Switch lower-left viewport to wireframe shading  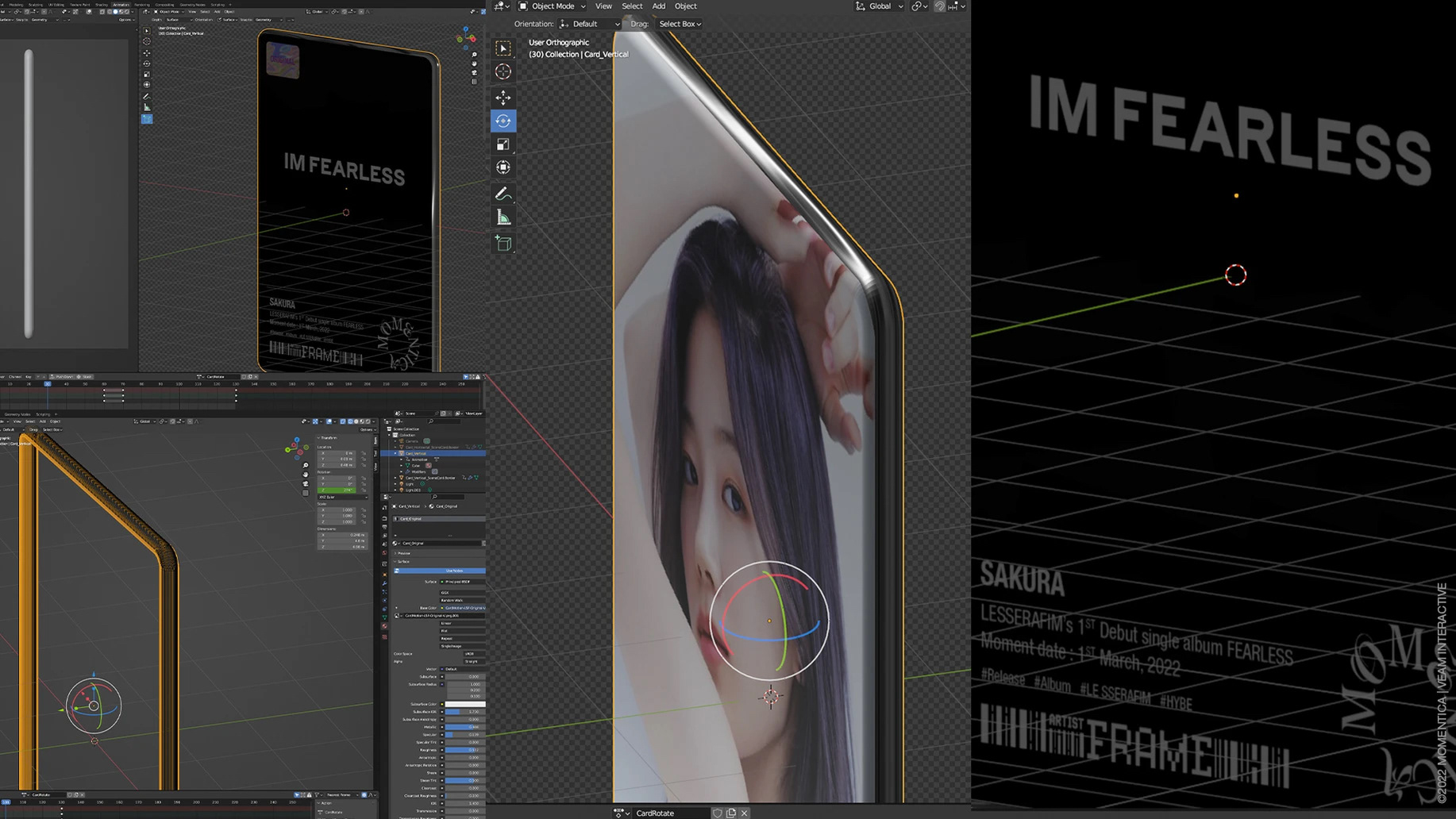[x=350, y=421]
